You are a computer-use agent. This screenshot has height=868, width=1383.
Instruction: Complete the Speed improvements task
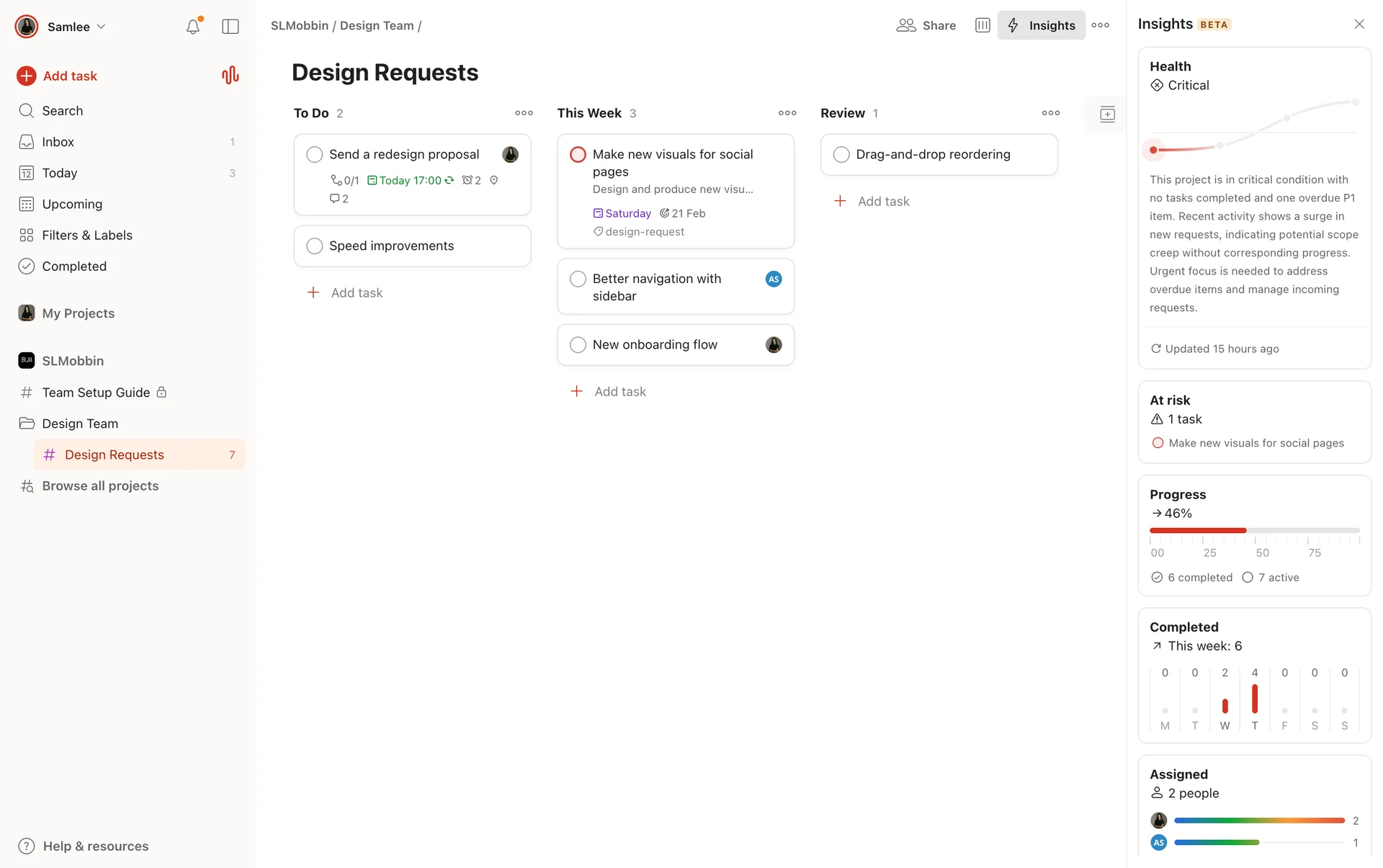click(315, 246)
